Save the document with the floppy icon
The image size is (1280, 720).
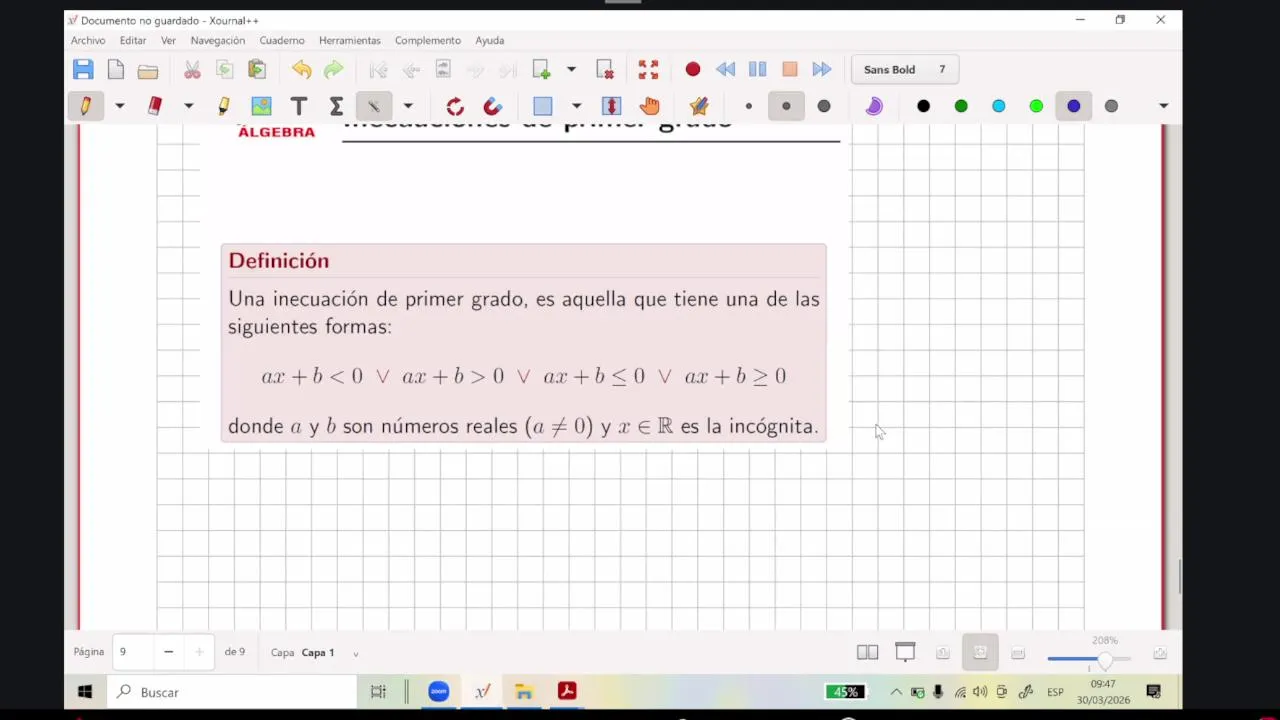(x=83, y=69)
